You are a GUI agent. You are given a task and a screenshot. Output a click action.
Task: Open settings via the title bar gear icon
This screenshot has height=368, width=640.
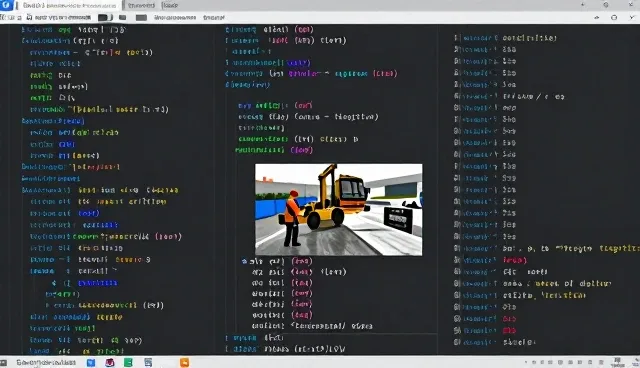(x=606, y=5)
